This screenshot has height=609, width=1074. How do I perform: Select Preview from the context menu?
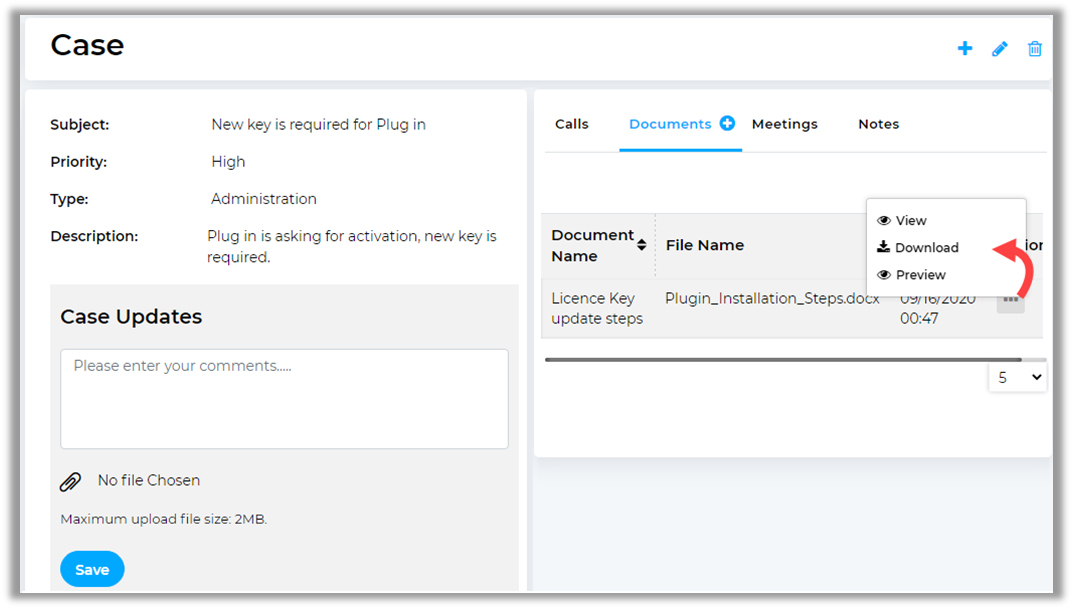(920, 275)
